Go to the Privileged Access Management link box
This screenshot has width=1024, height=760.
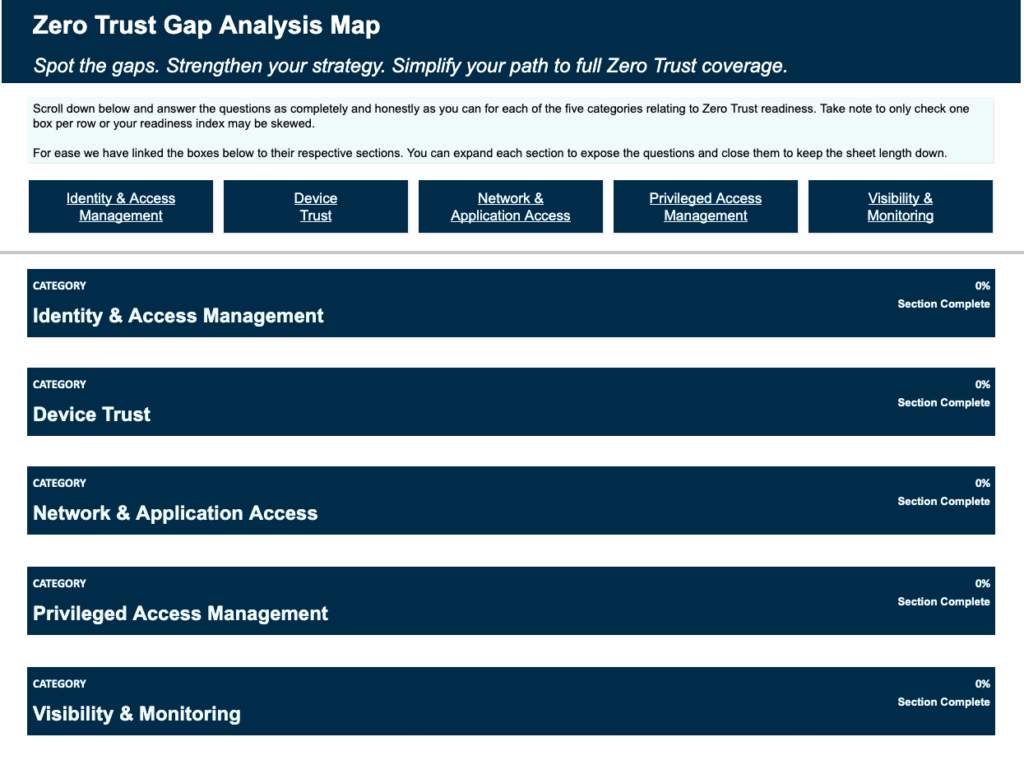[x=705, y=207]
